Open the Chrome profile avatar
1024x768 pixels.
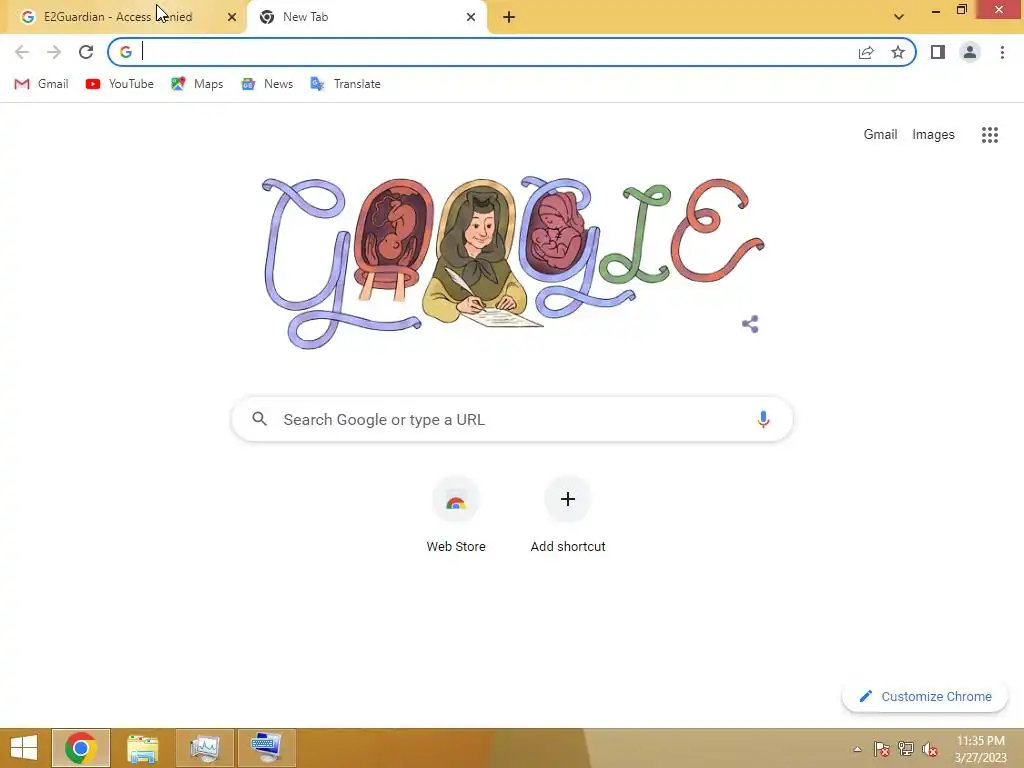coord(970,52)
